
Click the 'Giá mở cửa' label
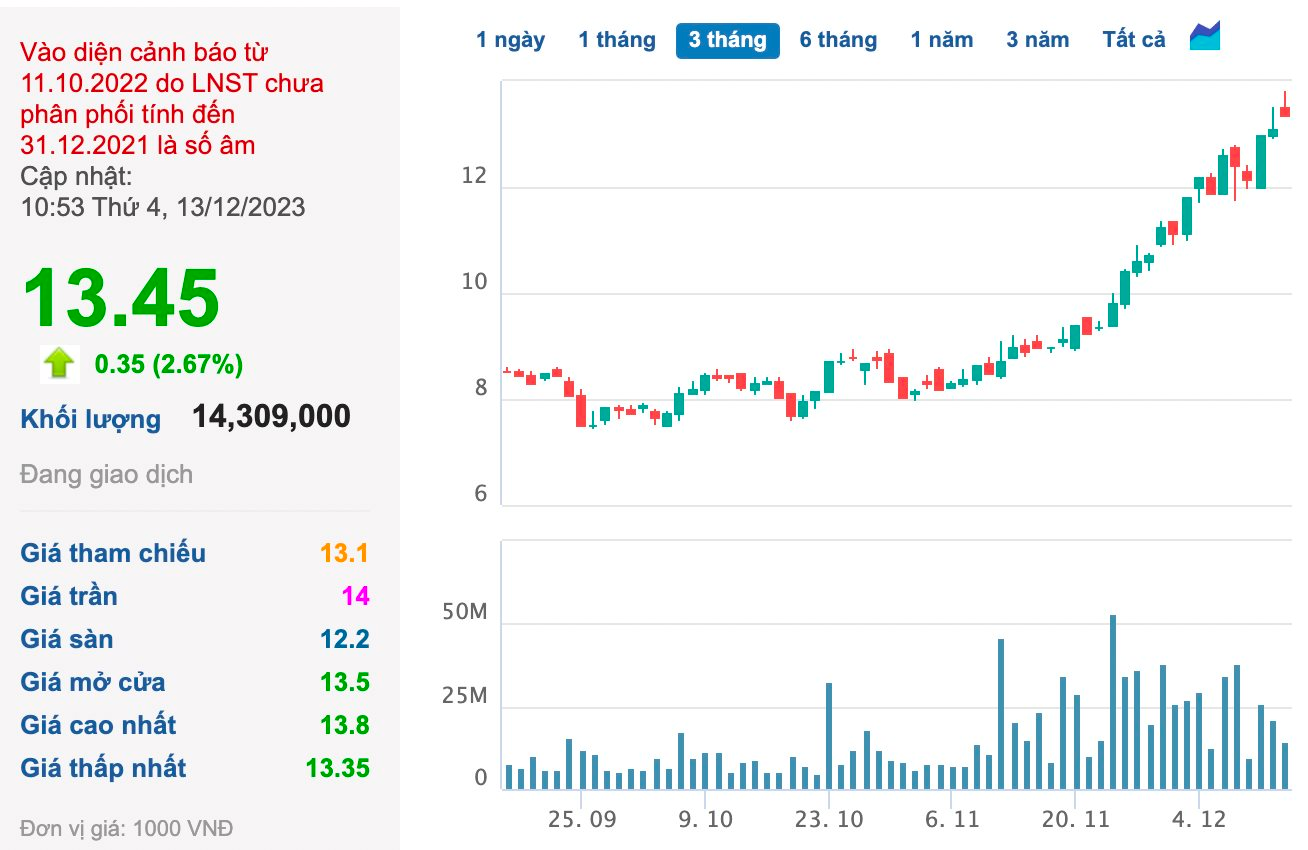point(93,682)
